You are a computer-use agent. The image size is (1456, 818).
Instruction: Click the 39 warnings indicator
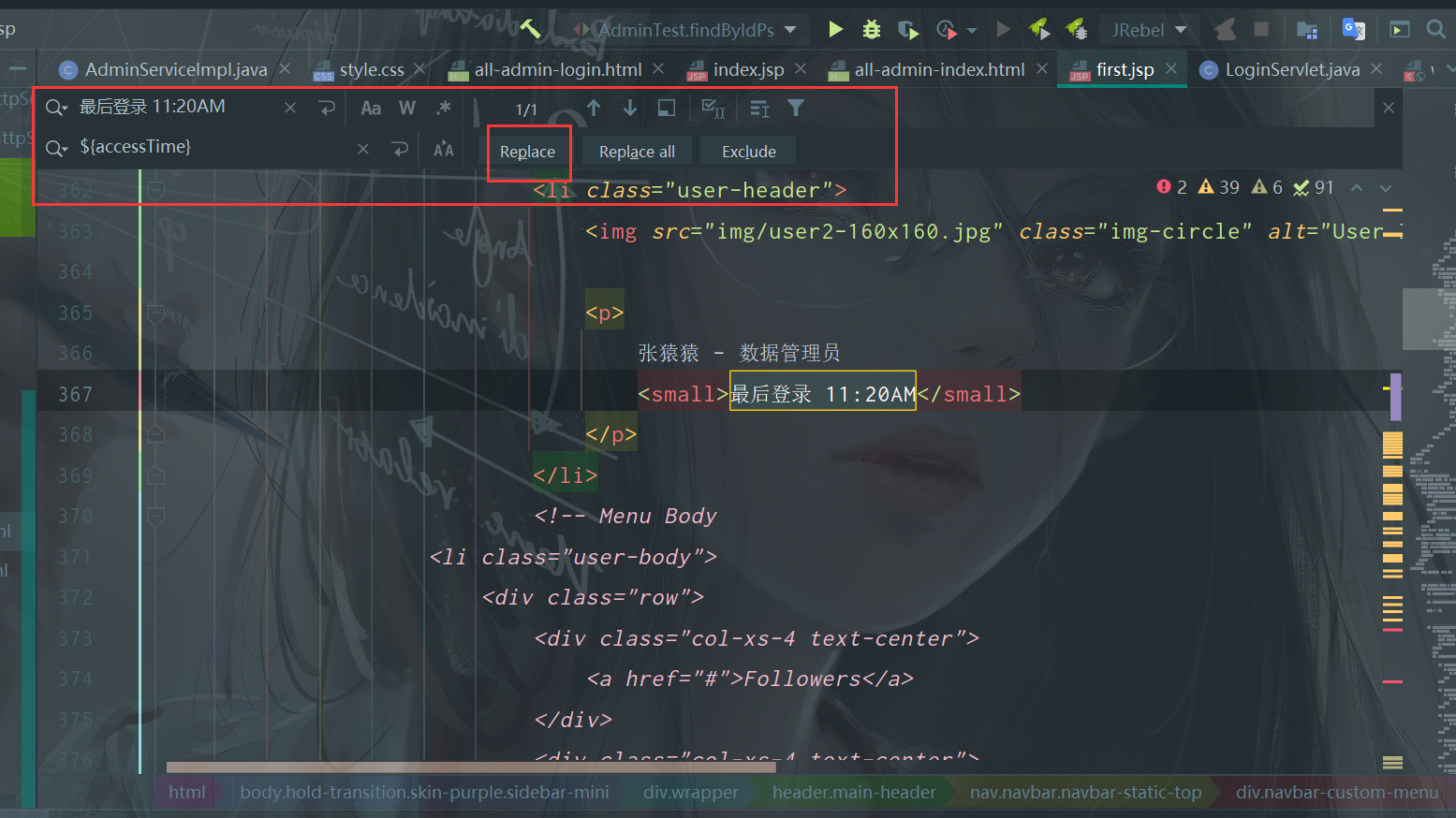[1218, 187]
